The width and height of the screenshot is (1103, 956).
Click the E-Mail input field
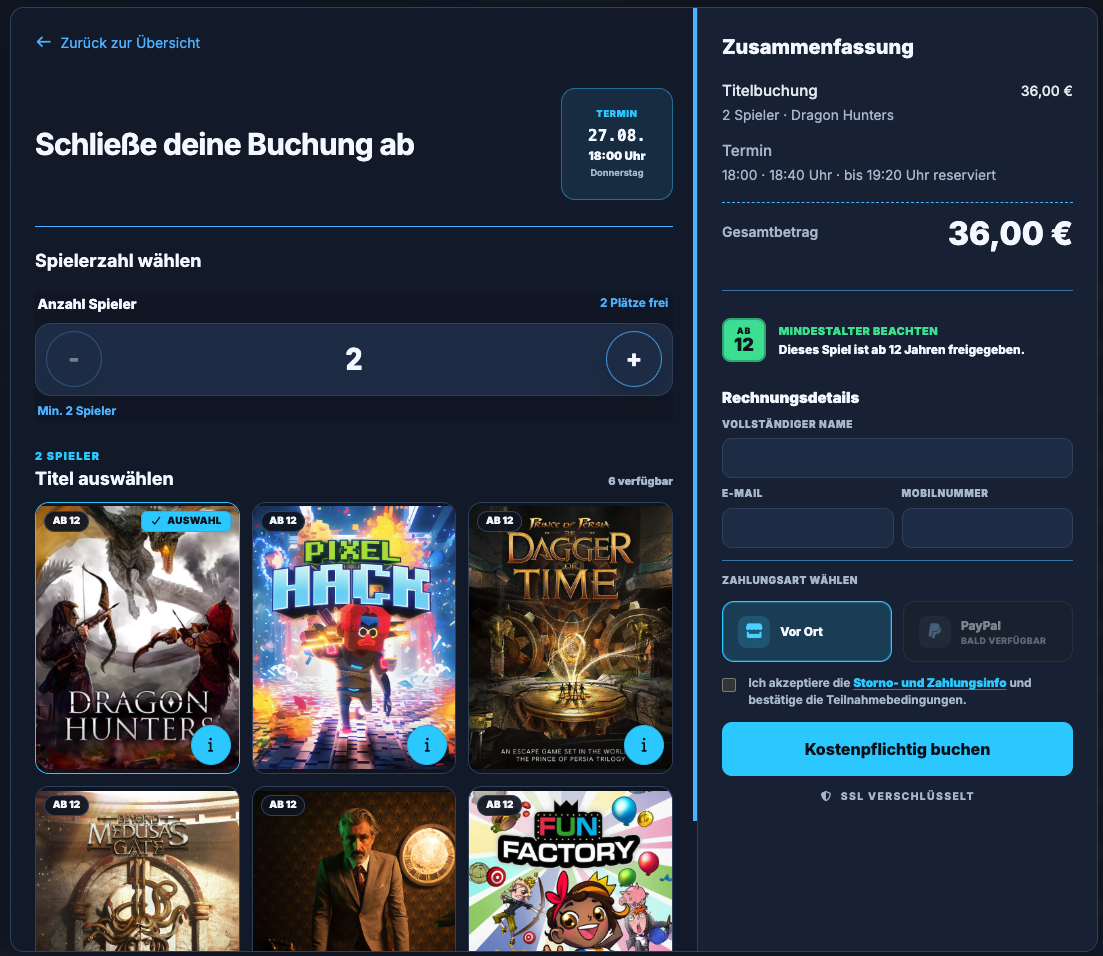808,528
